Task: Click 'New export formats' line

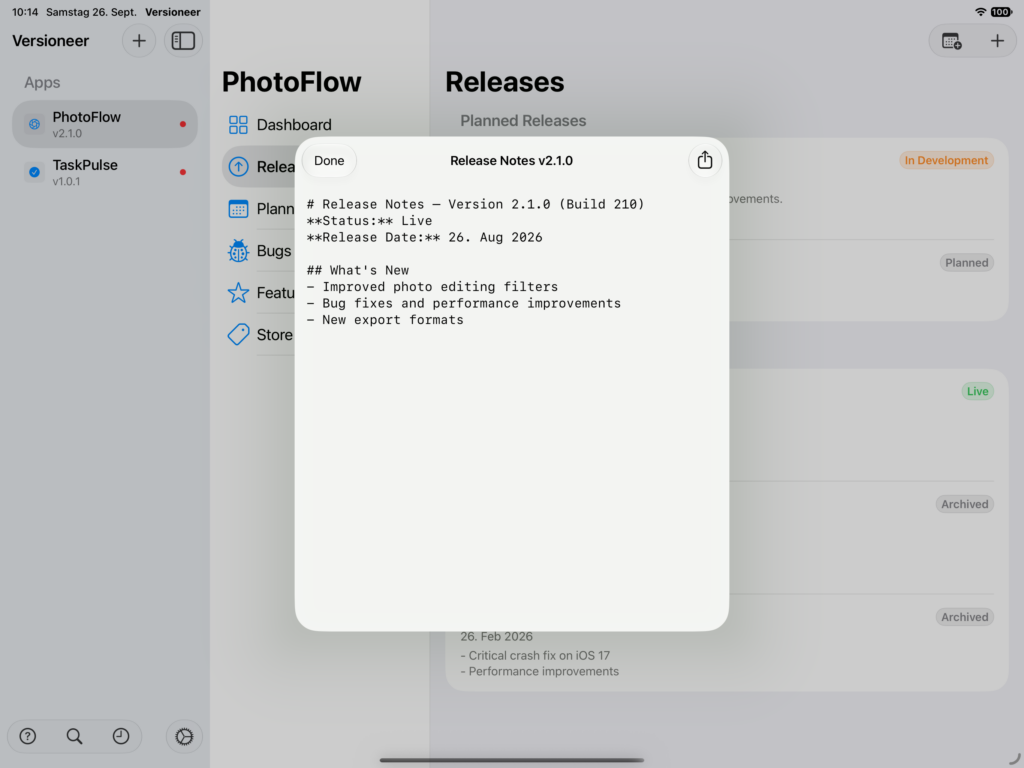Action: [x=385, y=320]
